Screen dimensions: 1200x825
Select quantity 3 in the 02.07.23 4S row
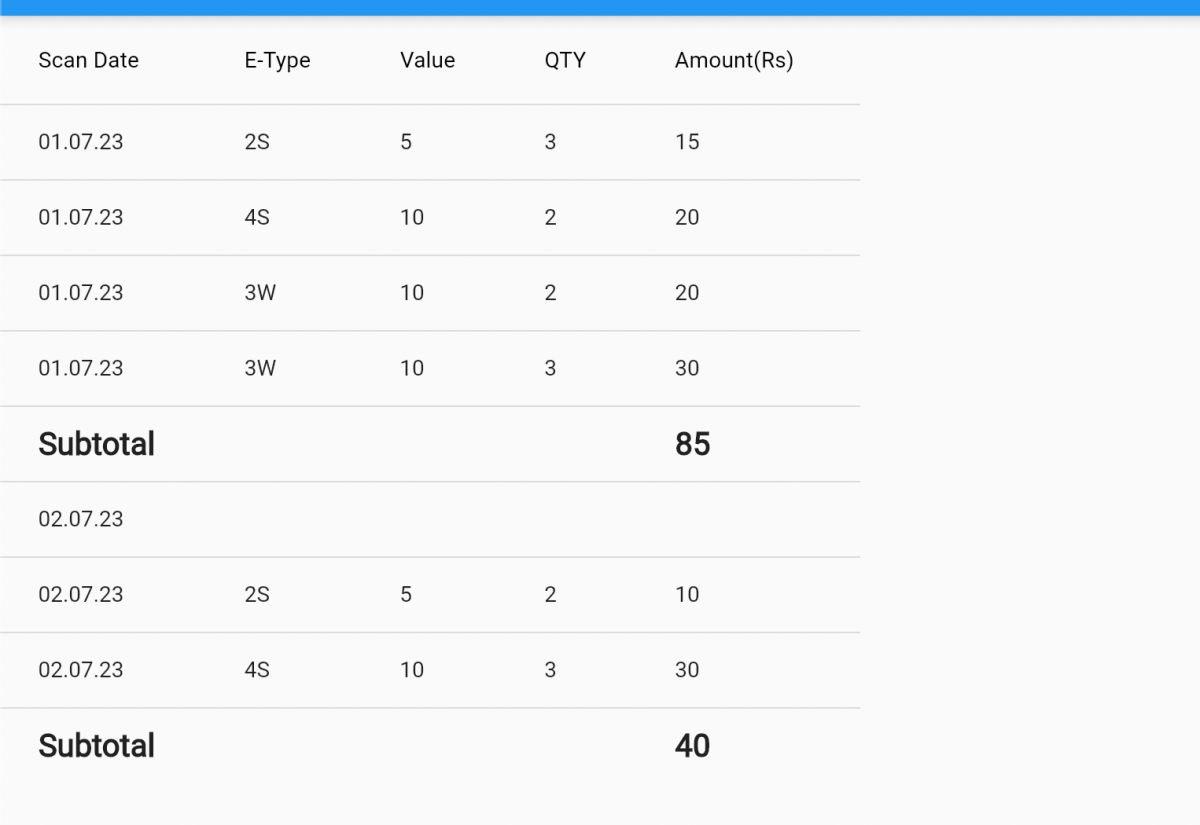tap(550, 670)
